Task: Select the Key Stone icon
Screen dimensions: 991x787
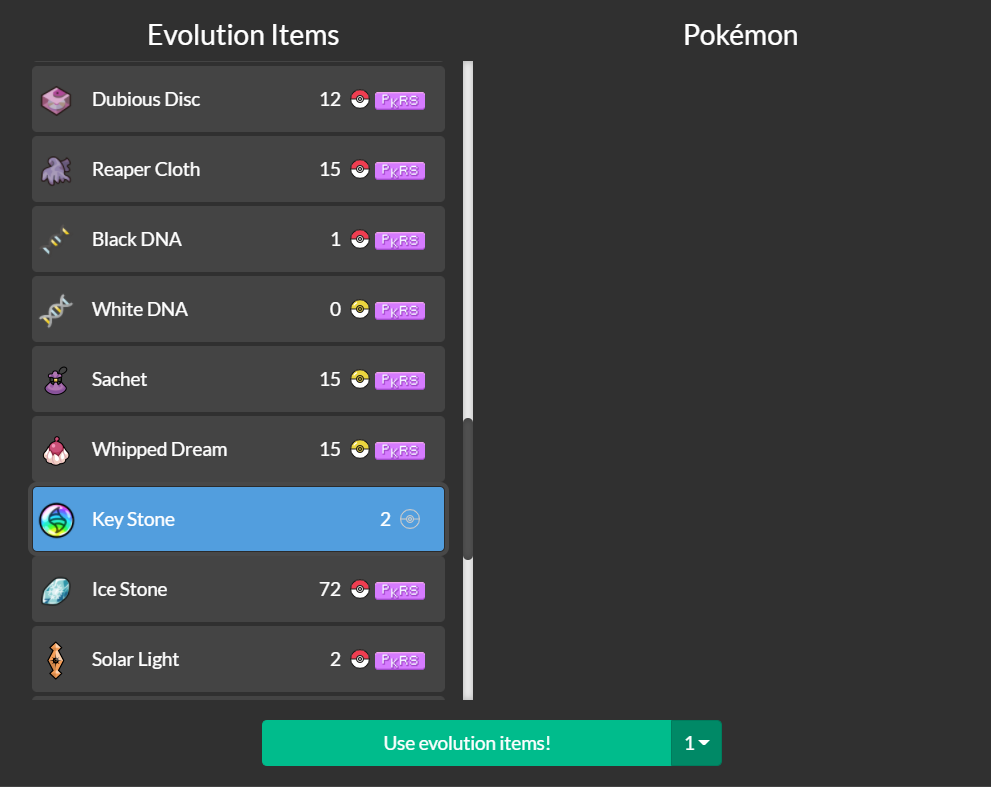Action: [x=57, y=519]
